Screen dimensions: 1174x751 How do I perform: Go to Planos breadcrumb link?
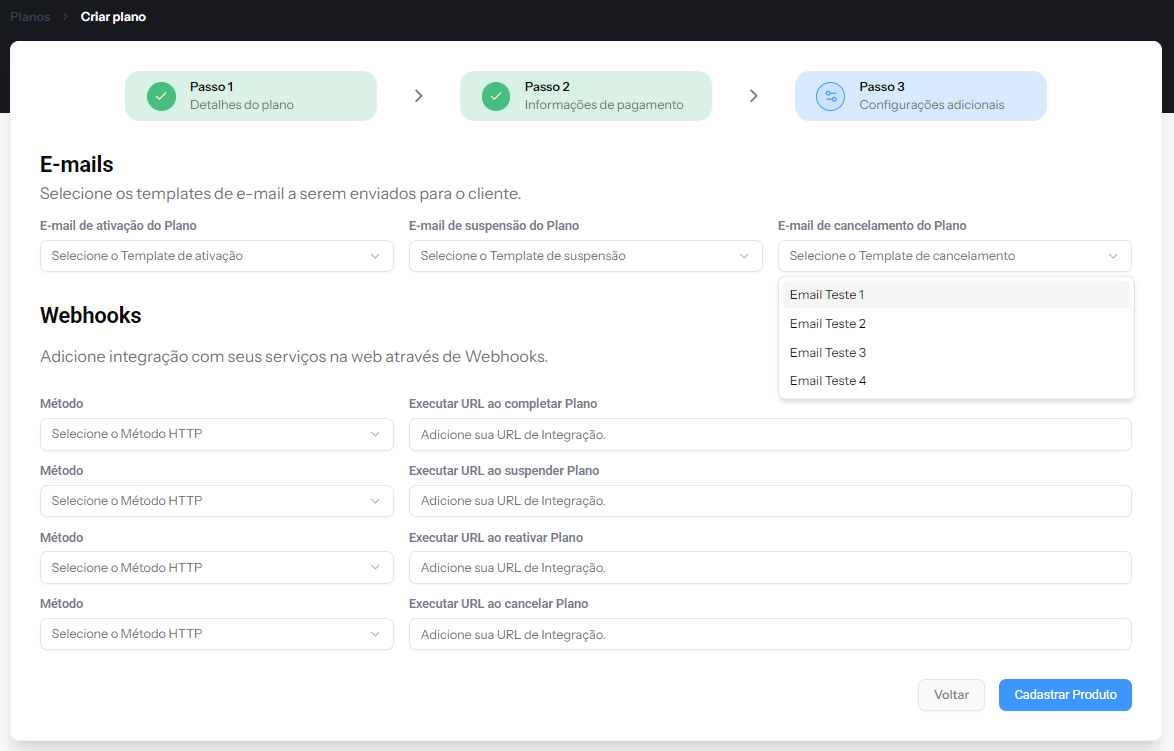pos(30,17)
